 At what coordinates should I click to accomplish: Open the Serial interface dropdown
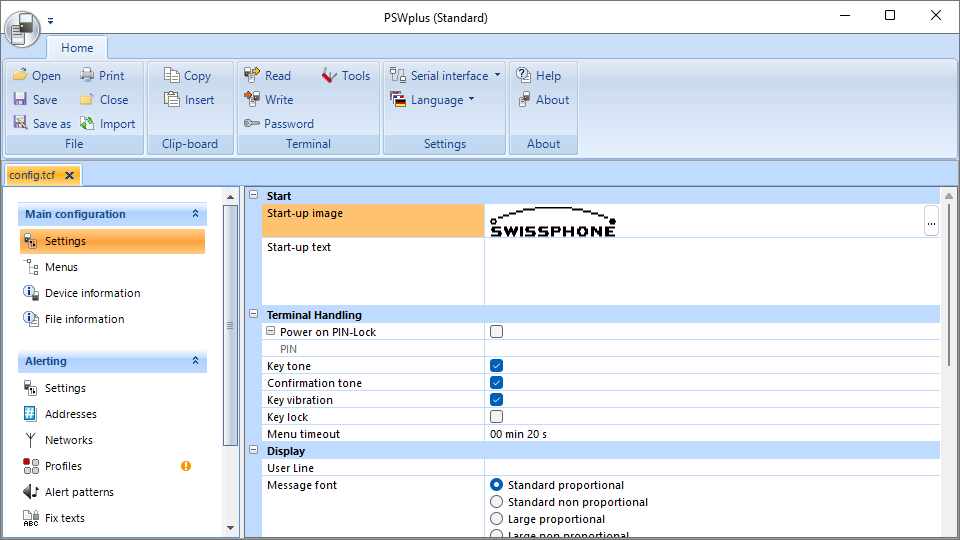tap(446, 76)
